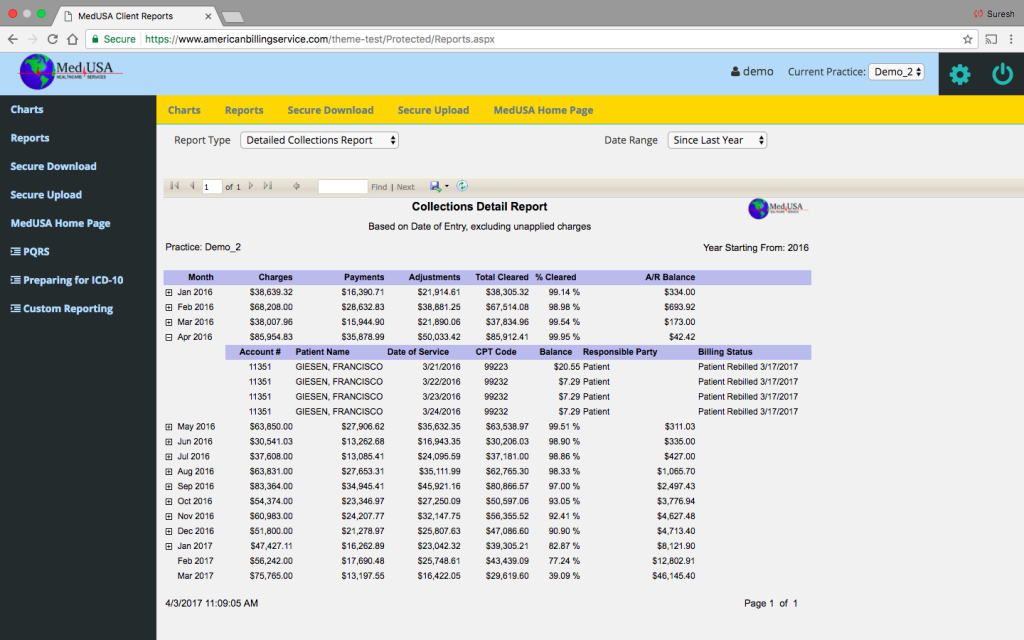Viewport: 1024px width, 640px height.
Task: Refresh the report viewer
Action: click(462, 186)
